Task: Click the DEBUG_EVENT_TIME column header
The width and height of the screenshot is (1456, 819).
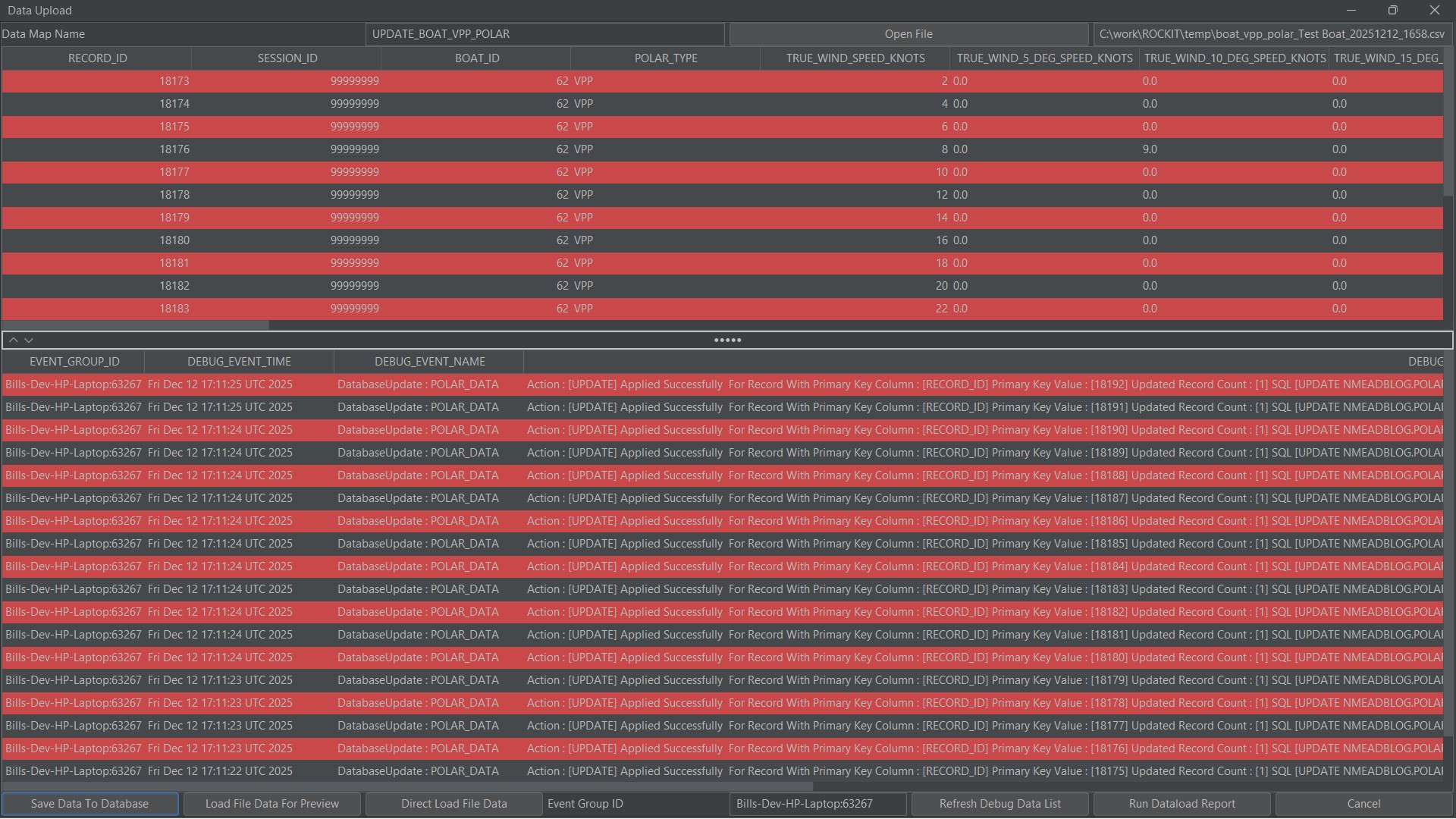Action: [239, 362]
